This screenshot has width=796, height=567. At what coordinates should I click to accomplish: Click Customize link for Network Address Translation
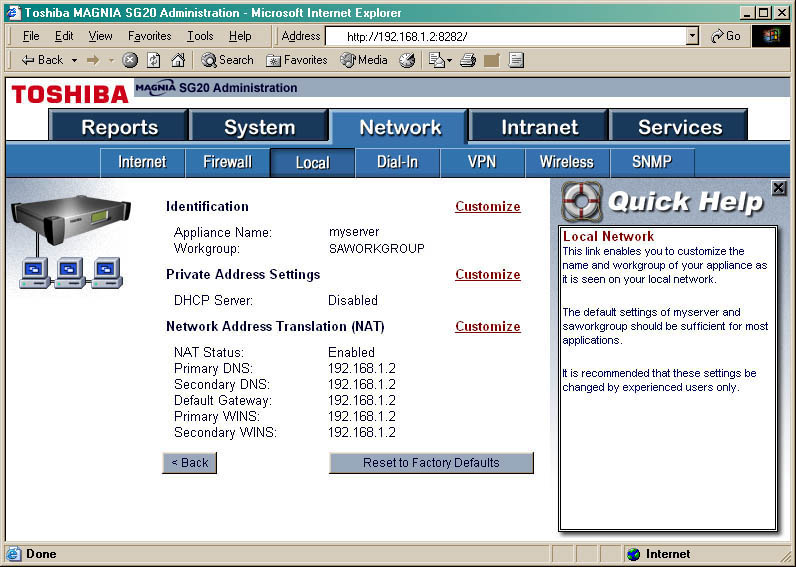coord(488,326)
